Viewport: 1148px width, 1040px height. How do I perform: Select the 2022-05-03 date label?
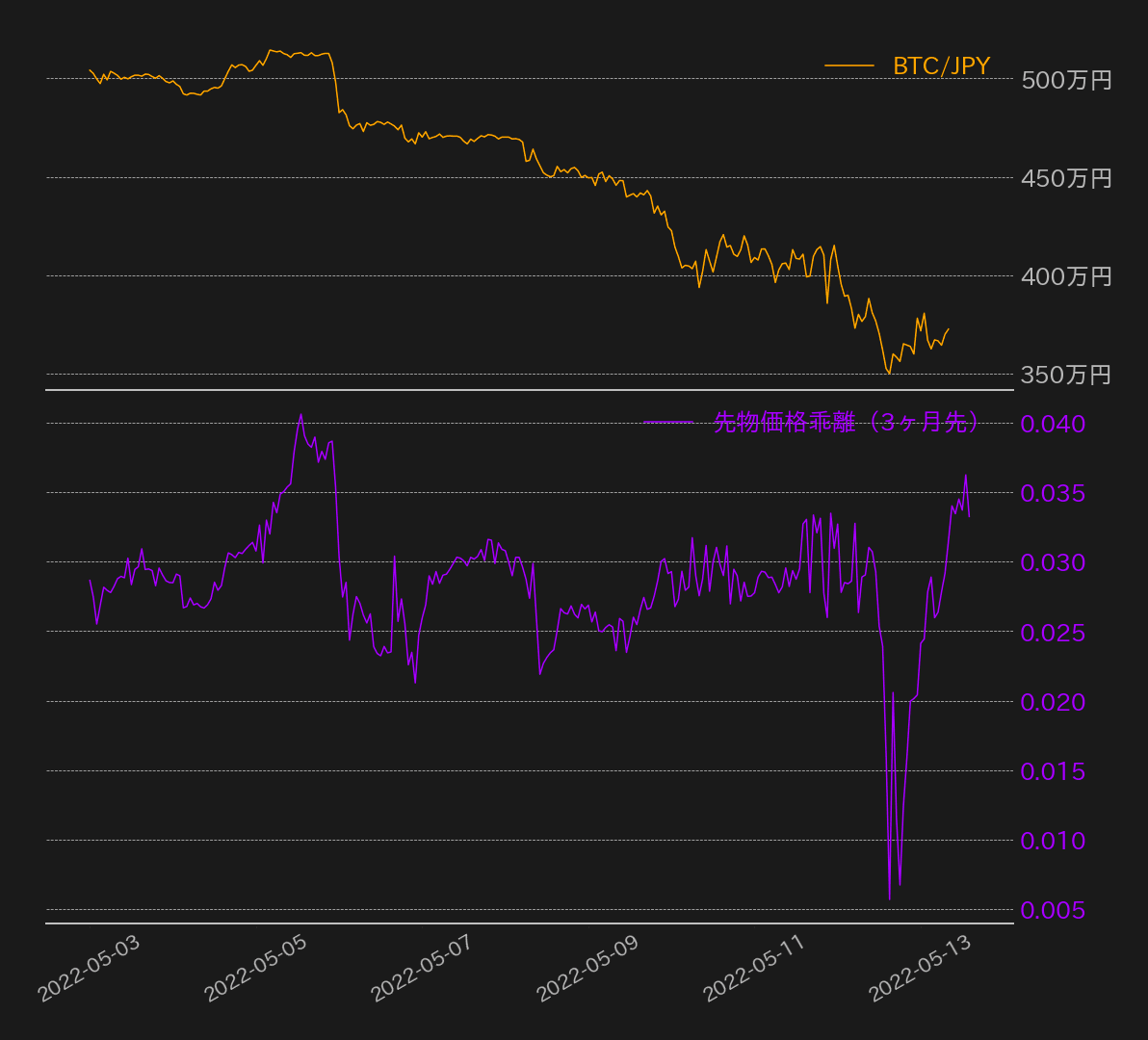(90, 968)
